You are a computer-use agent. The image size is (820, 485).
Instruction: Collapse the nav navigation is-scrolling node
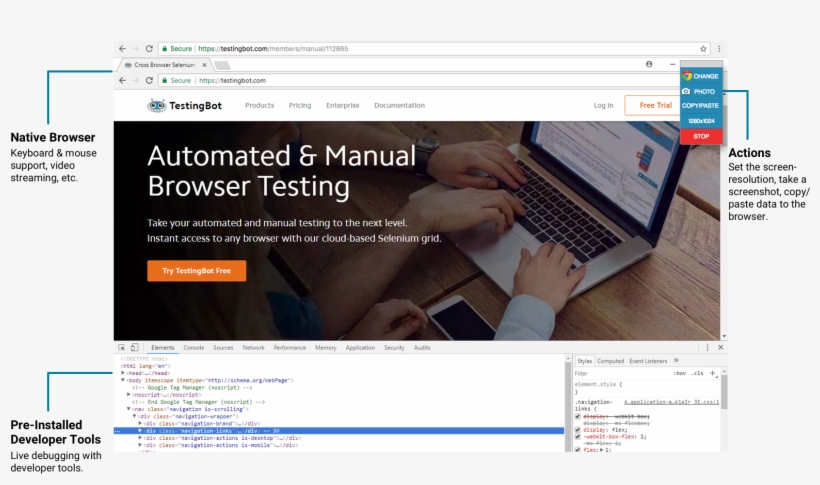pos(129,409)
